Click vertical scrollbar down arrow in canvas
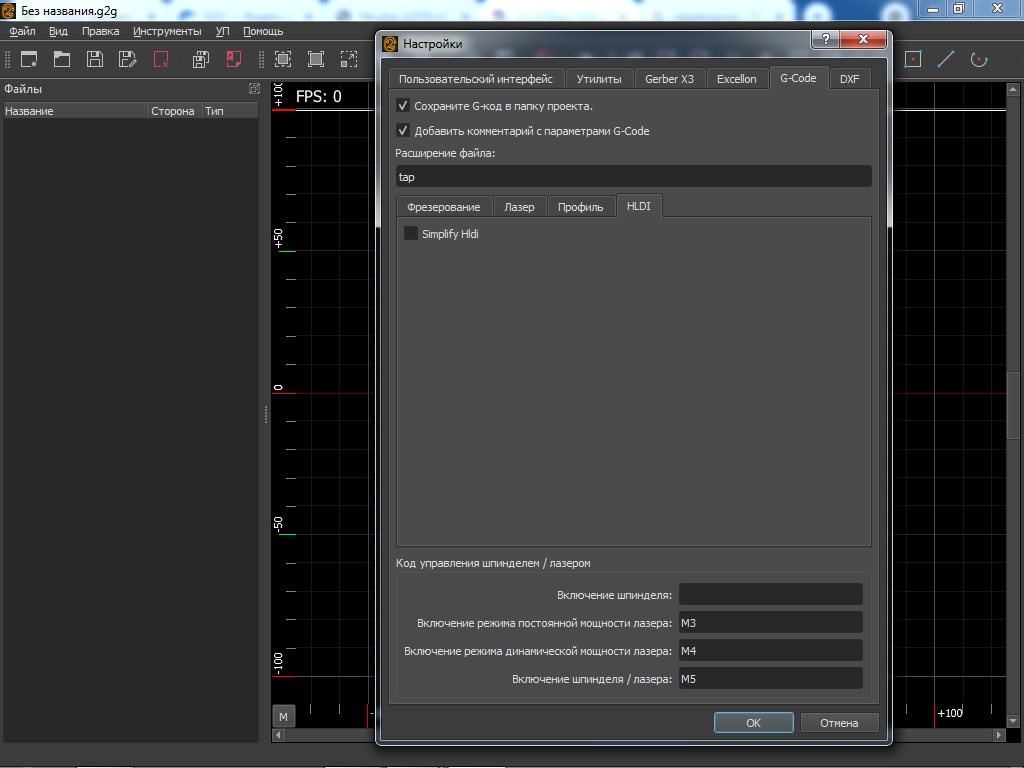This screenshot has width=1024, height=768. click(1013, 722)
